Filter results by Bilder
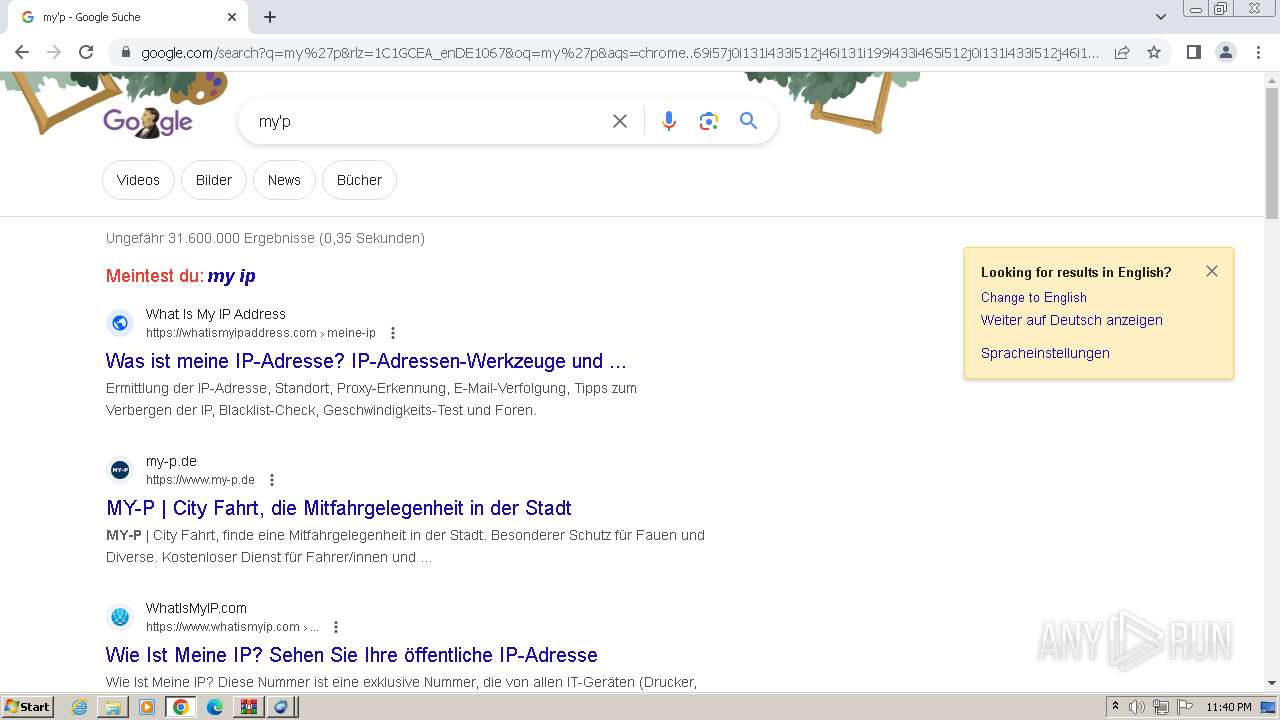The width and height of the screenshot is (1280, 720). (x=214, y=180)
